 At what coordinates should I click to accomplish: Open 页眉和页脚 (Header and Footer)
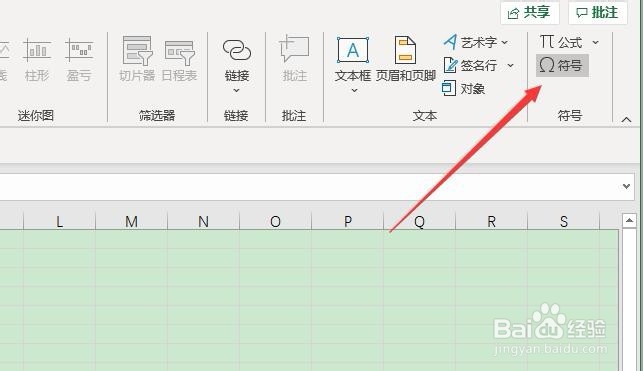pos(406,59)
